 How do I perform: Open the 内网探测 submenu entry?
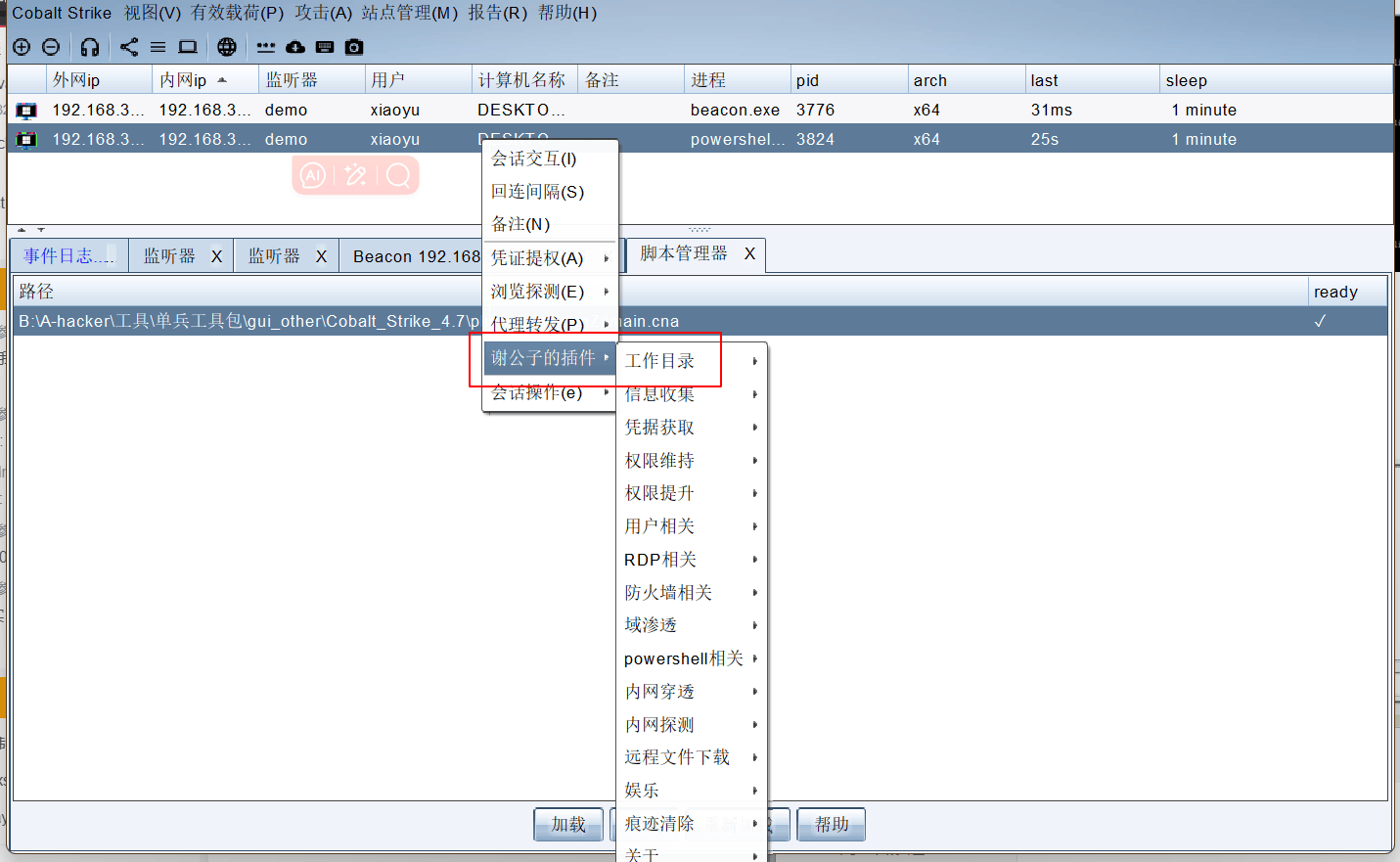click(692, 725)
